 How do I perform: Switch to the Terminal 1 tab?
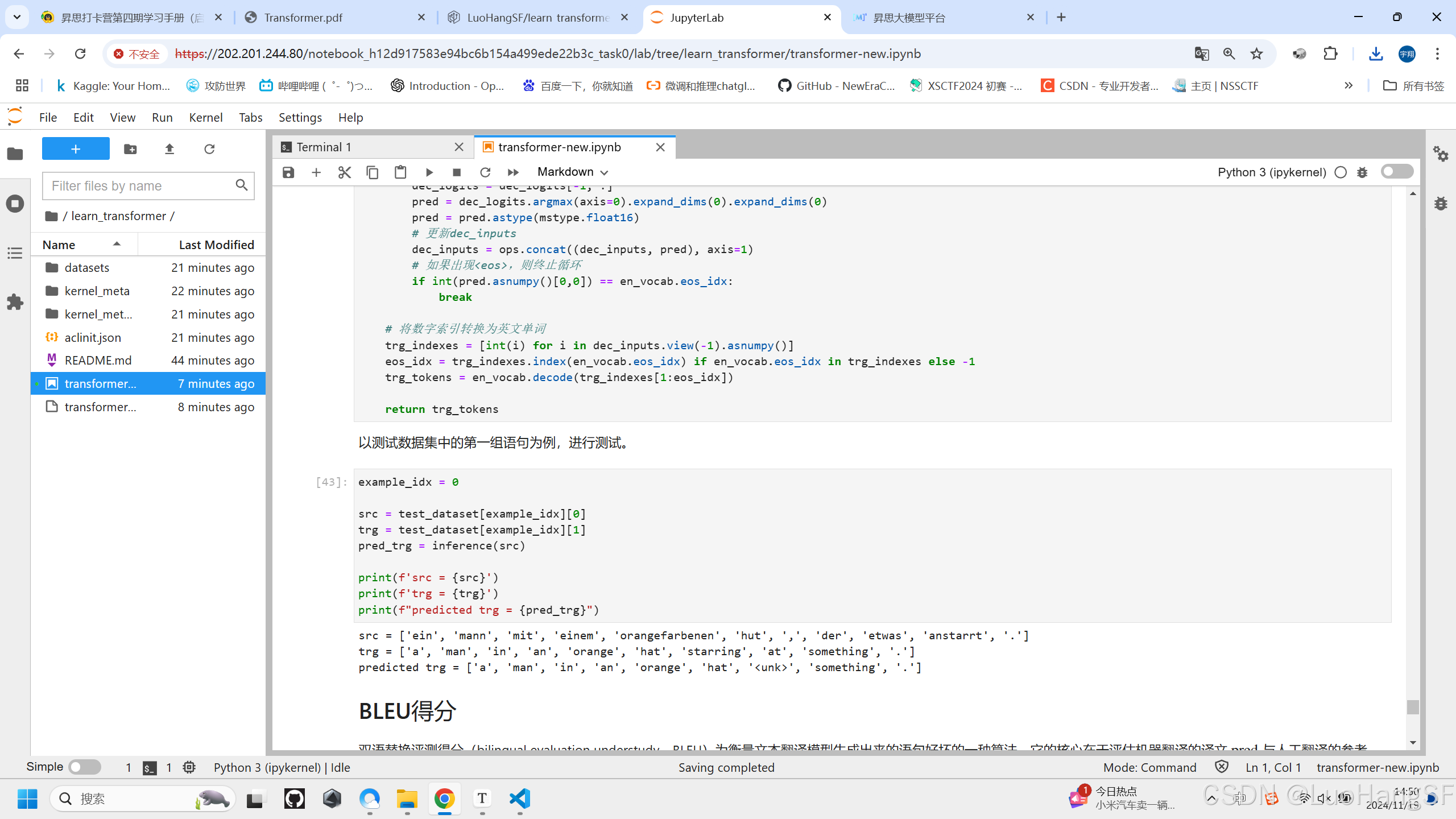tap(324, 147)
